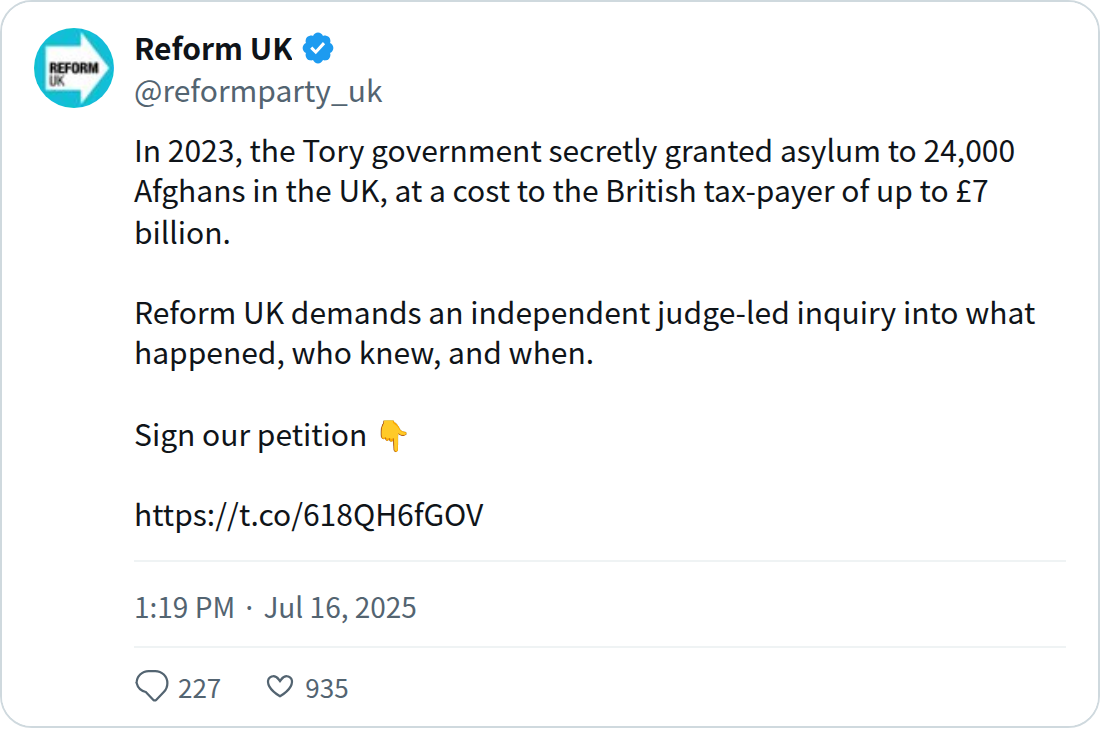The height and width of the screenshot is (736, 1108).
Task: Click the 'Sign our petition' text
Action: click(x=250, y=436)
